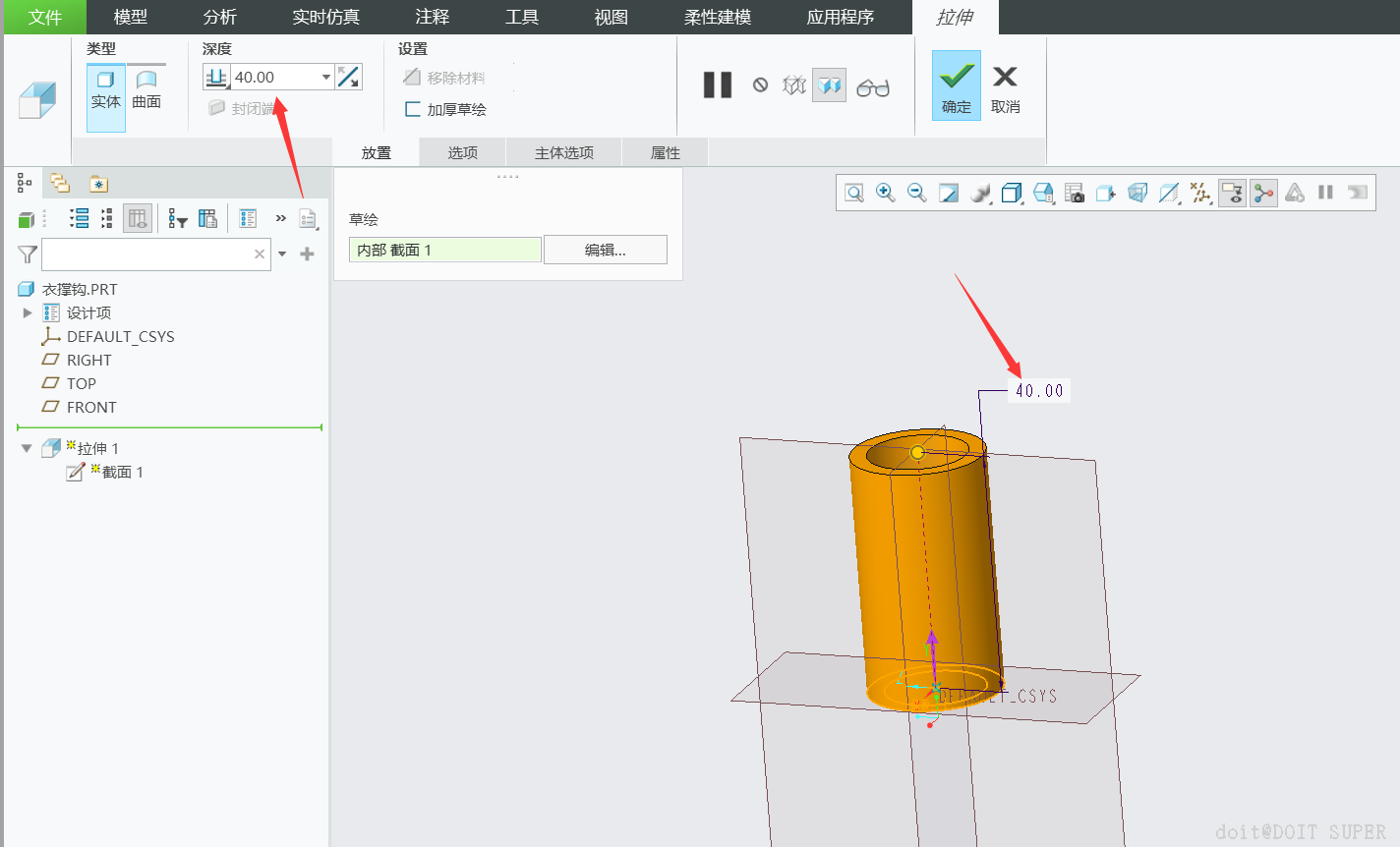Select 曲面 surface extrude type
The height and width of the screenshot is (847, 1400).
[x=146, y=88]
